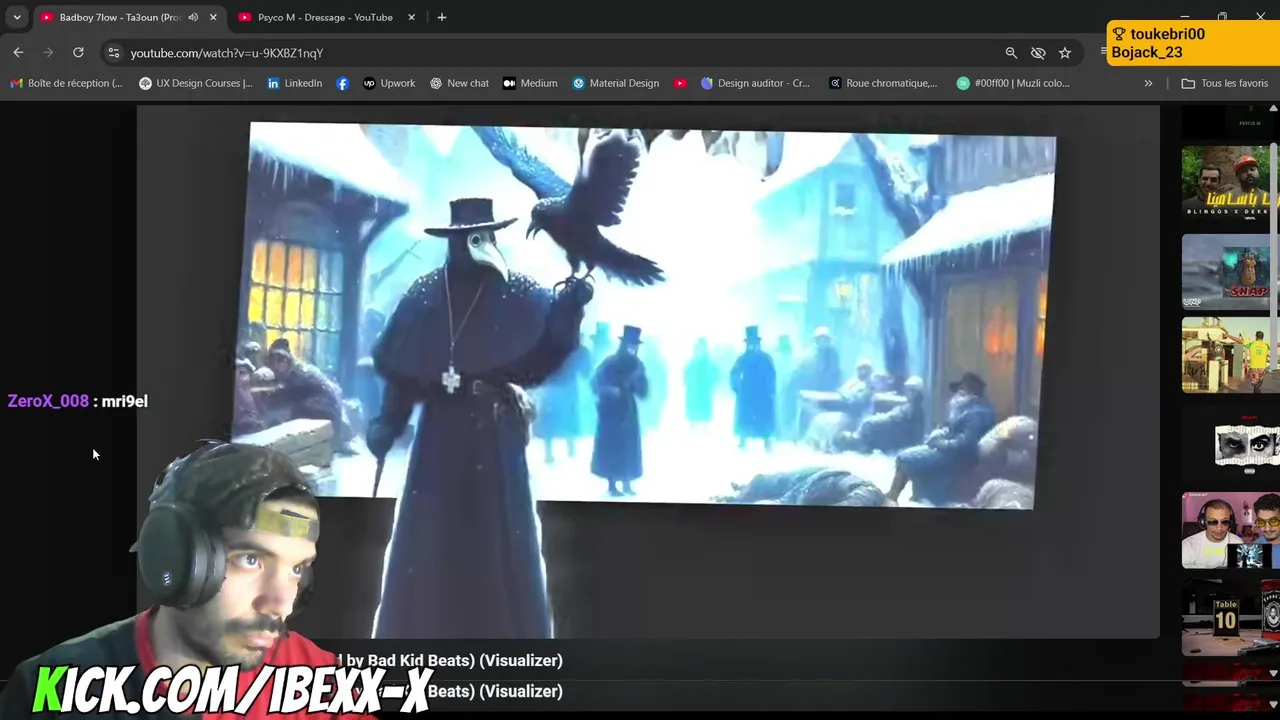The width and height of the screenshot is (1280, 720).
Task: Reload the YouTube page
Action: tap(78, 53)
